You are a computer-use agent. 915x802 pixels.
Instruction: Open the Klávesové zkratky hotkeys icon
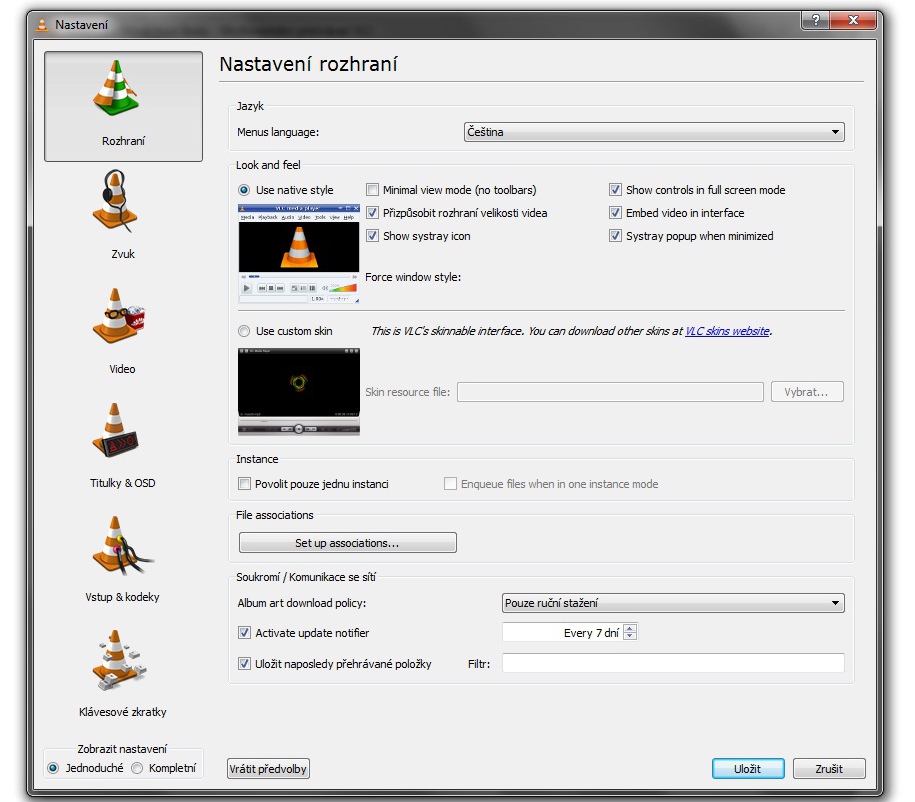coord(118,660)
